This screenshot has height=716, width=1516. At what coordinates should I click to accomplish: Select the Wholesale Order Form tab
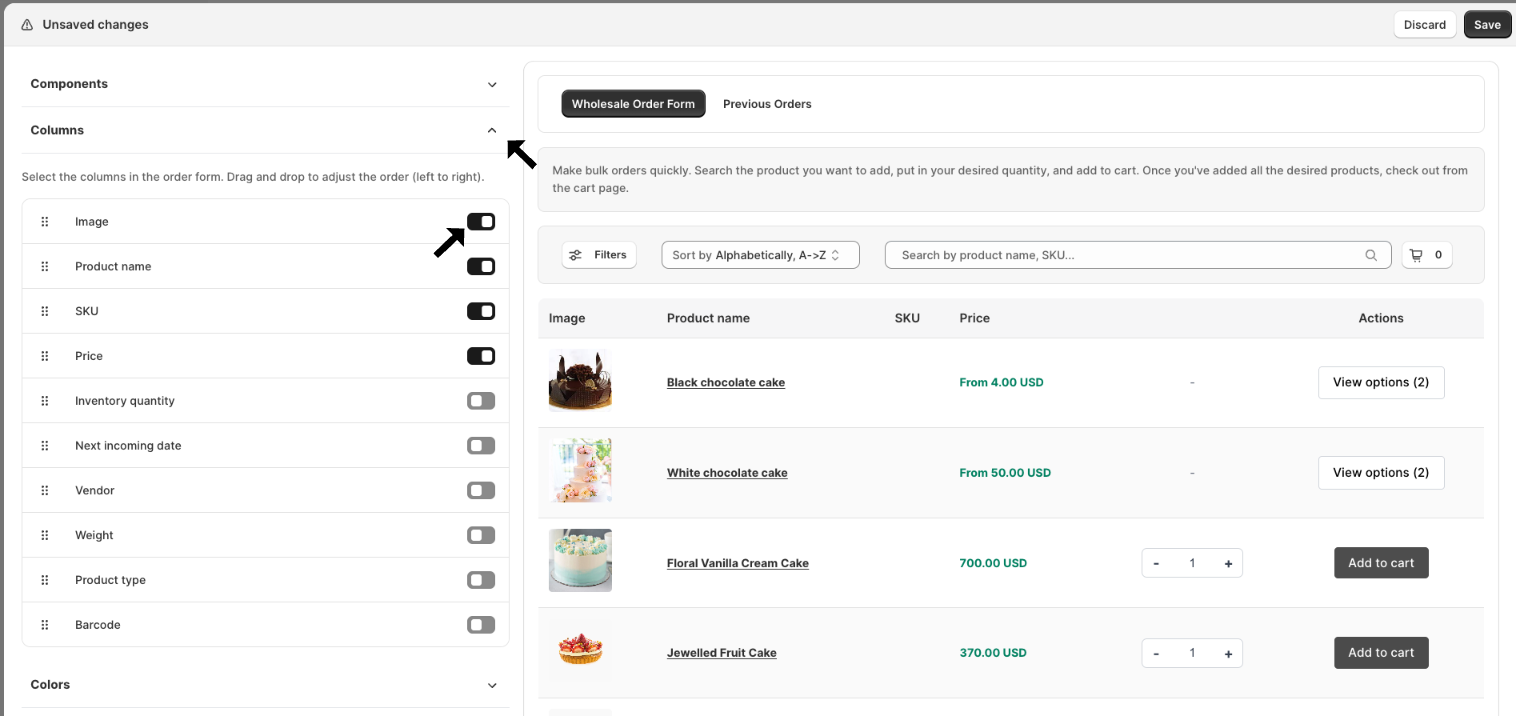pyautogui.click(x=633, y=104)
